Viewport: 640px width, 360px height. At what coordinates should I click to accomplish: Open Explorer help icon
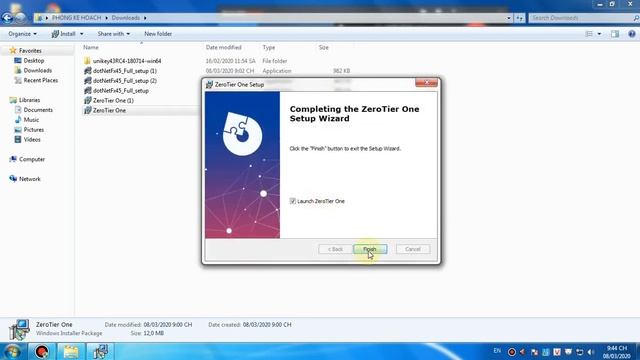632,34
